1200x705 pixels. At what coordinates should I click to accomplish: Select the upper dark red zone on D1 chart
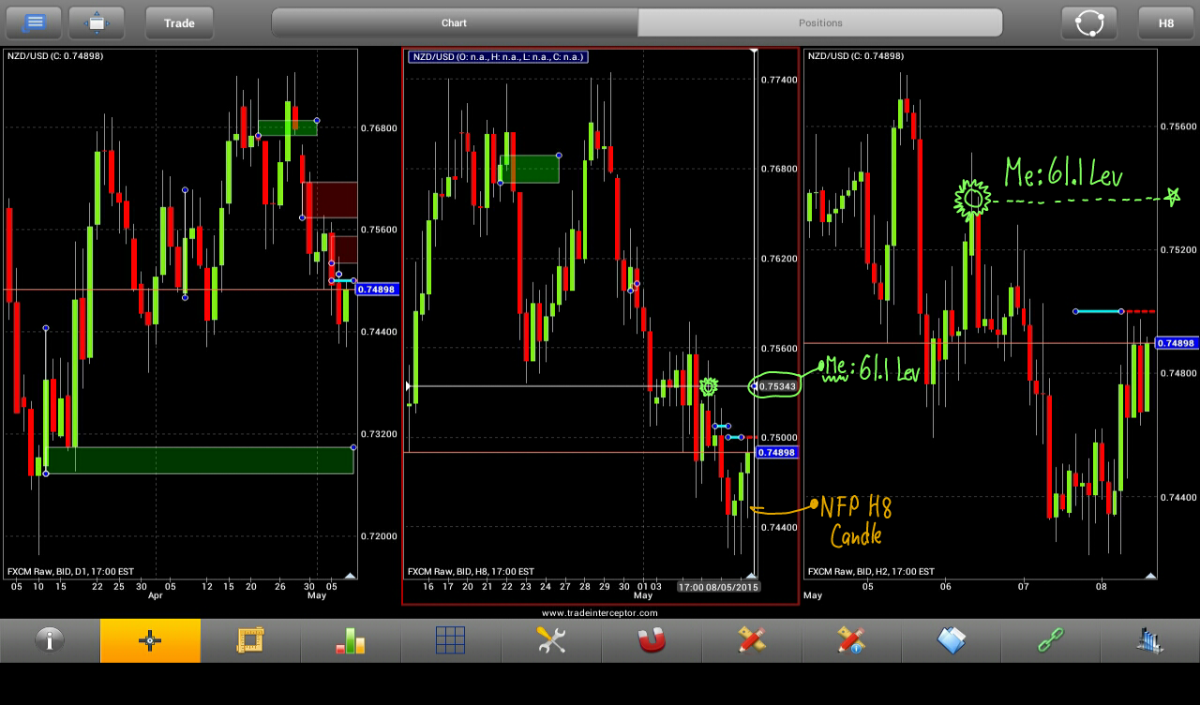click(x=330, y=200)
